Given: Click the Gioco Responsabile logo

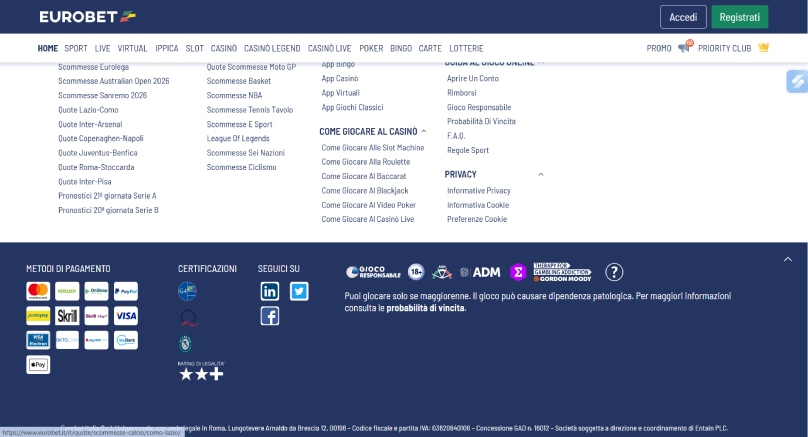Looking at the screenshot, I should 373,272.
